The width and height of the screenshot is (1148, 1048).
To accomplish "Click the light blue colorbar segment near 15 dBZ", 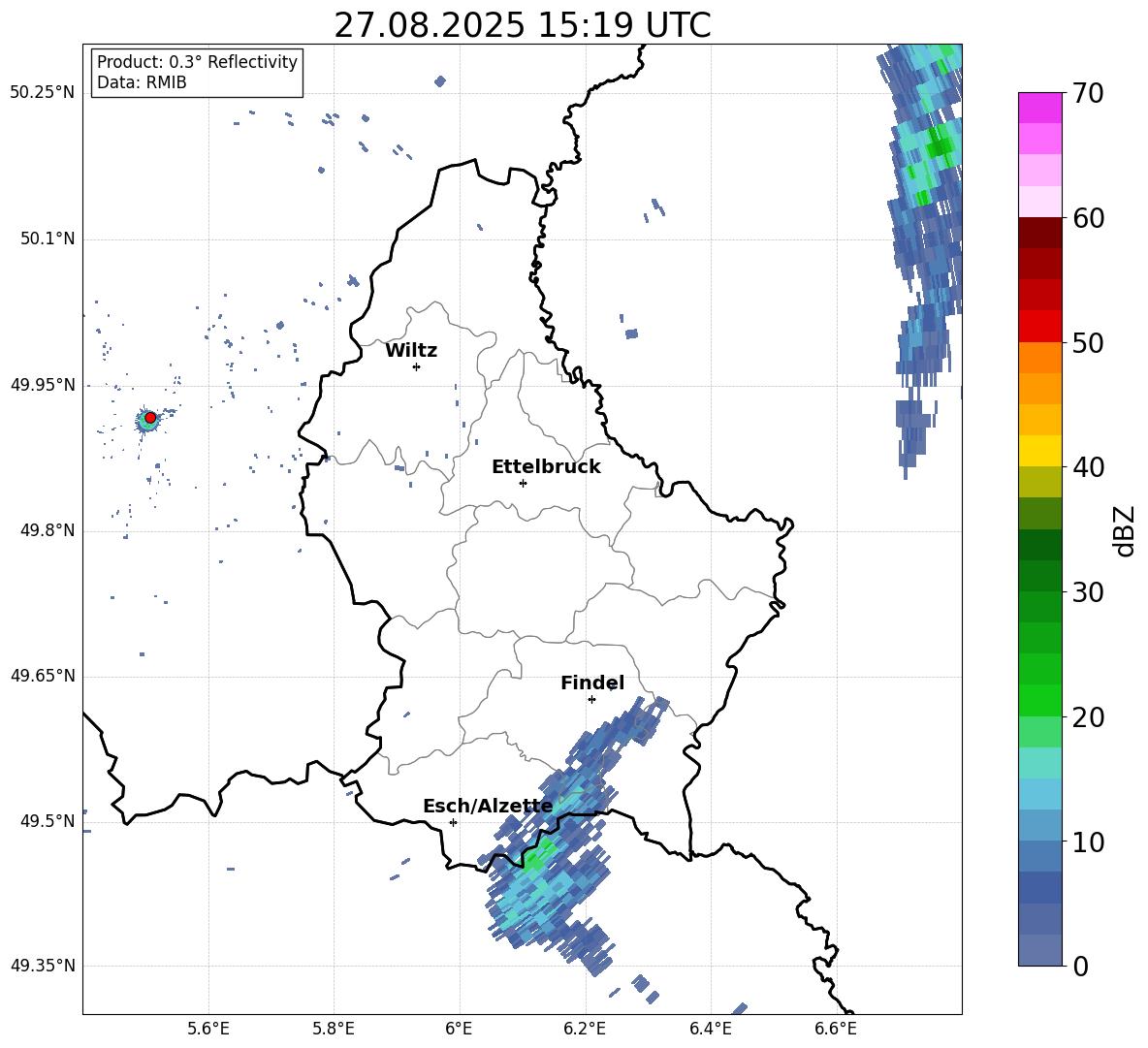I will [1039, 794].
